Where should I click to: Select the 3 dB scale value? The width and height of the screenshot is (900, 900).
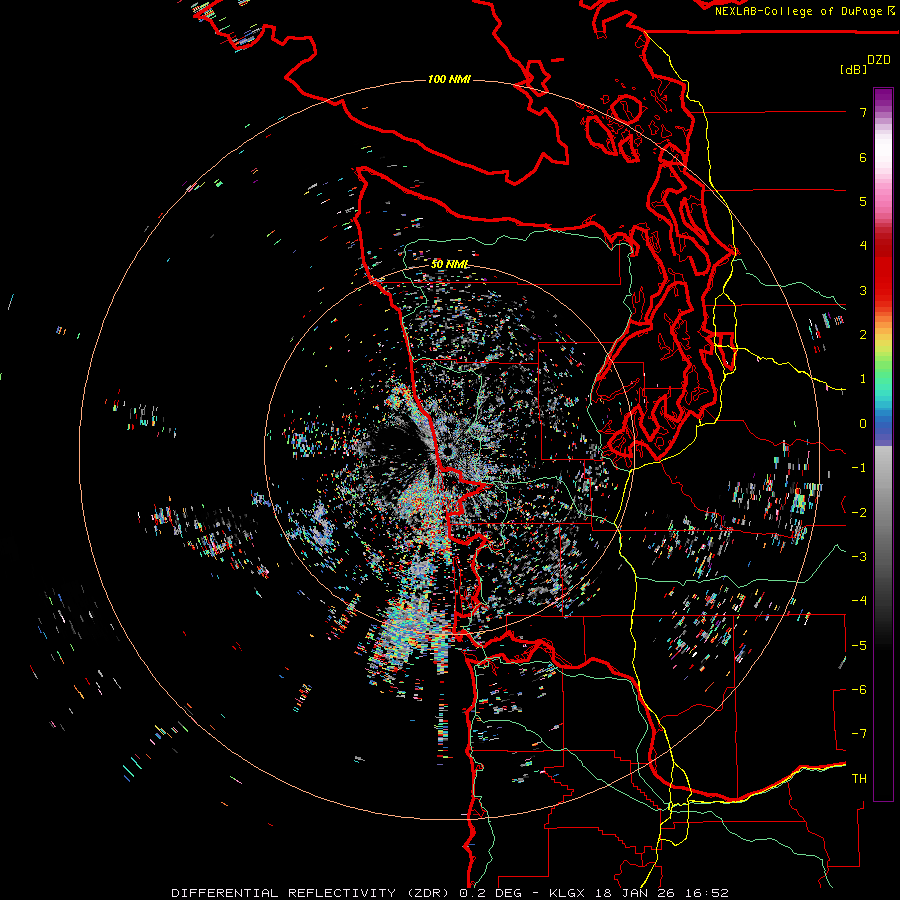pyautogui.click(x=863, y=290)
